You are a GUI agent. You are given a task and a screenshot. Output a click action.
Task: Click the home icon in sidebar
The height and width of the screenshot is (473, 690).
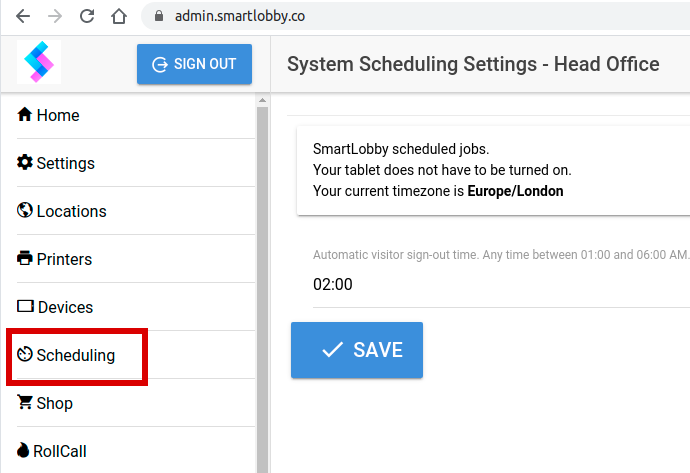(25, 114)
